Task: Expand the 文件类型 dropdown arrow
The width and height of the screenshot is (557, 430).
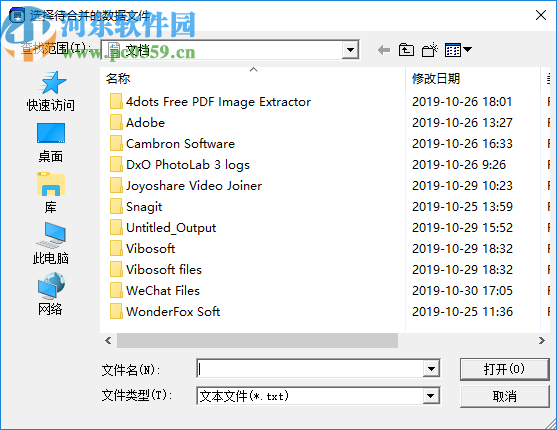Action: click(x=431, y=396)
